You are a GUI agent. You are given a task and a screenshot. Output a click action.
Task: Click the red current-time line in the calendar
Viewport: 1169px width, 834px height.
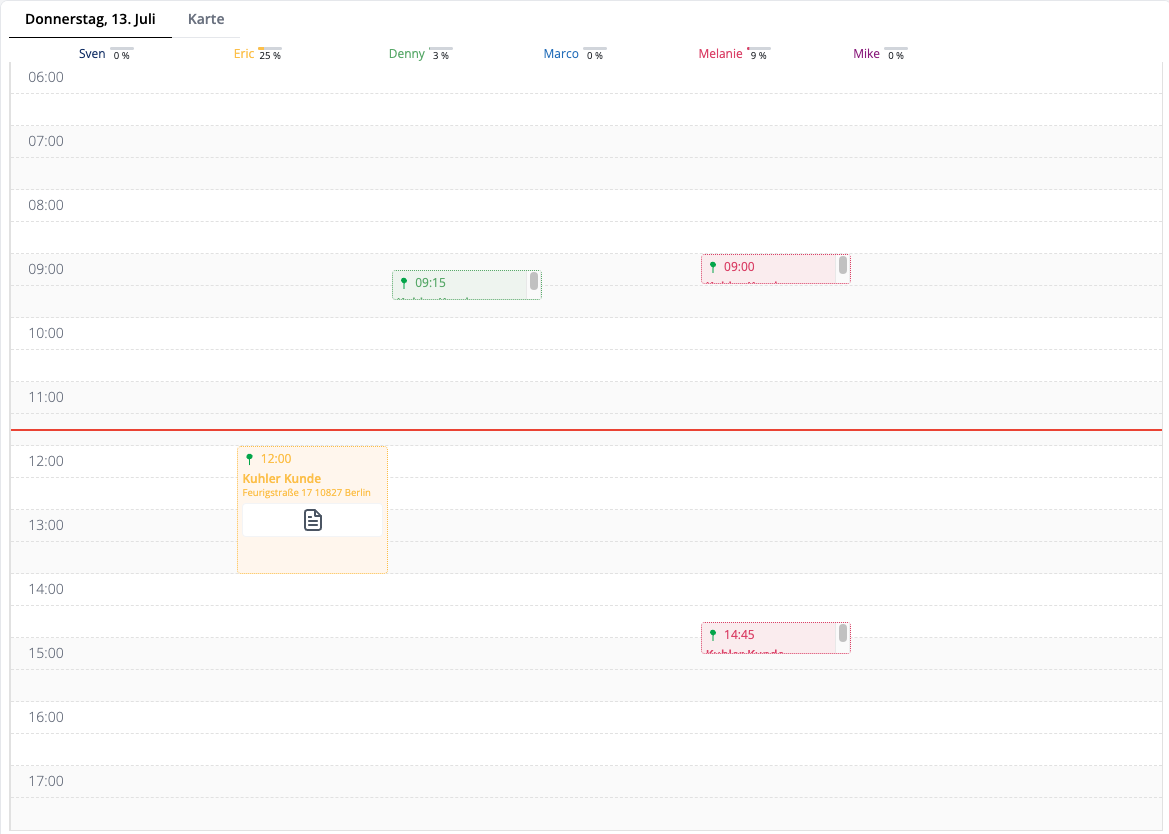(x=584, y=429)
